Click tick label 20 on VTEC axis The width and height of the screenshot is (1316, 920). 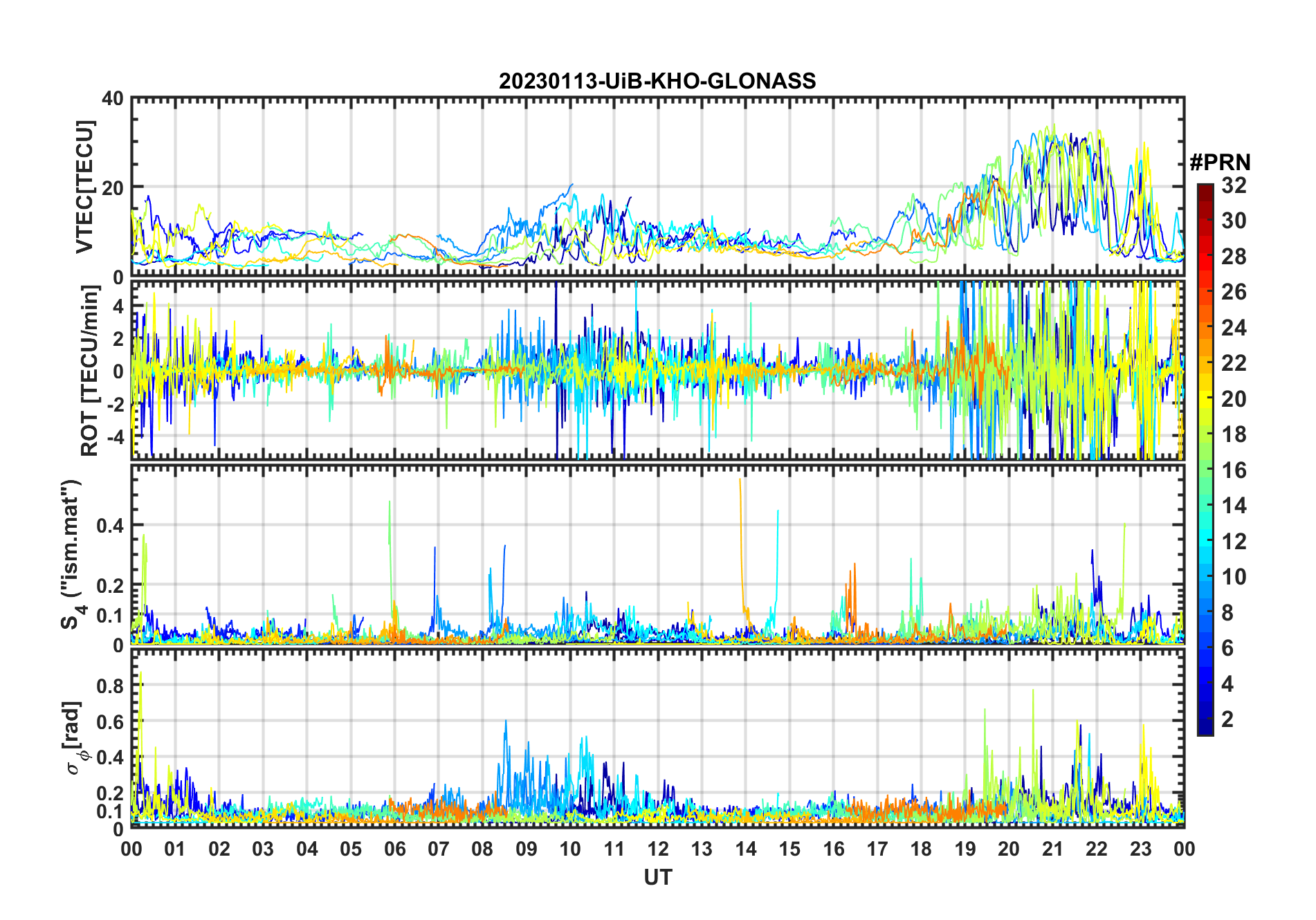pos(113,187)
